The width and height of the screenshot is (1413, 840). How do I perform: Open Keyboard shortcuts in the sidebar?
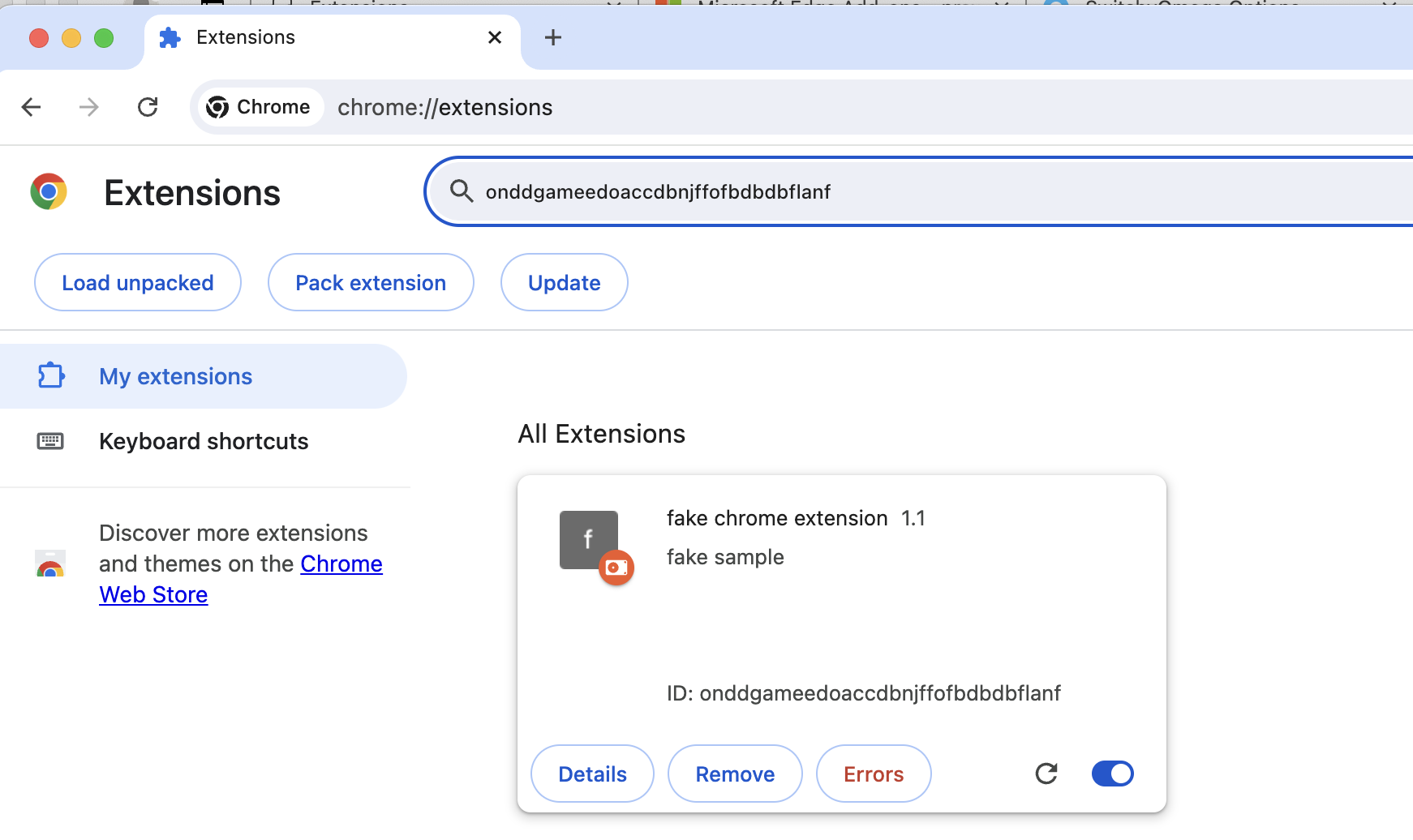pyautogui.click(x=203, y=441)
